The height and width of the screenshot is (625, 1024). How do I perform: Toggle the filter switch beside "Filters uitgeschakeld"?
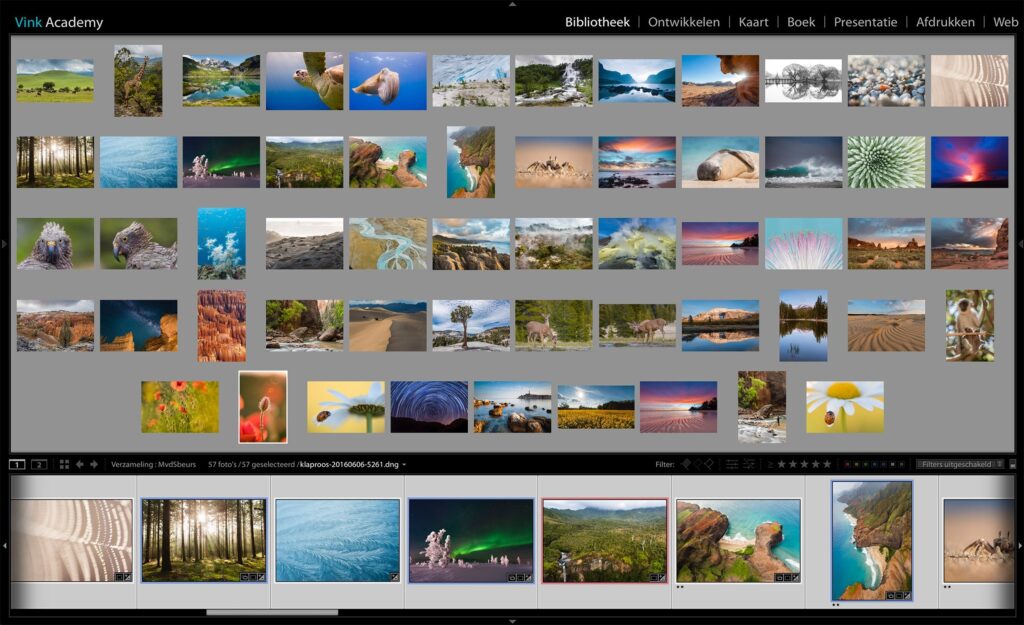click(1013, 464)
